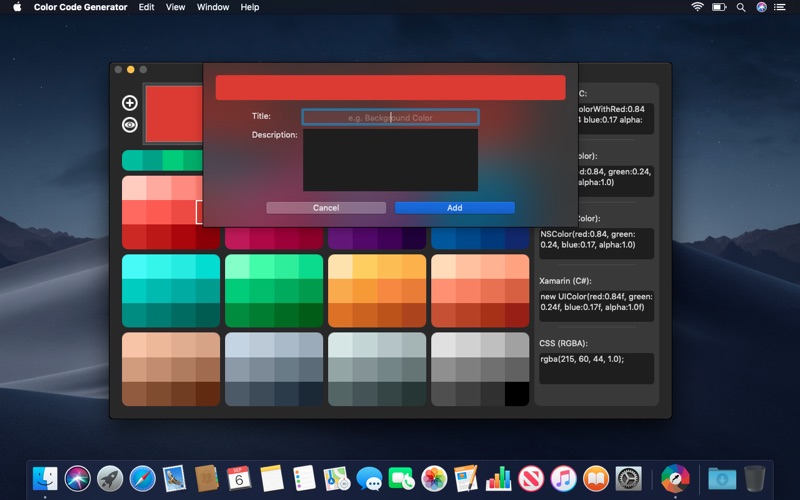Click the Xamarin (C#) label

point(565,281)
